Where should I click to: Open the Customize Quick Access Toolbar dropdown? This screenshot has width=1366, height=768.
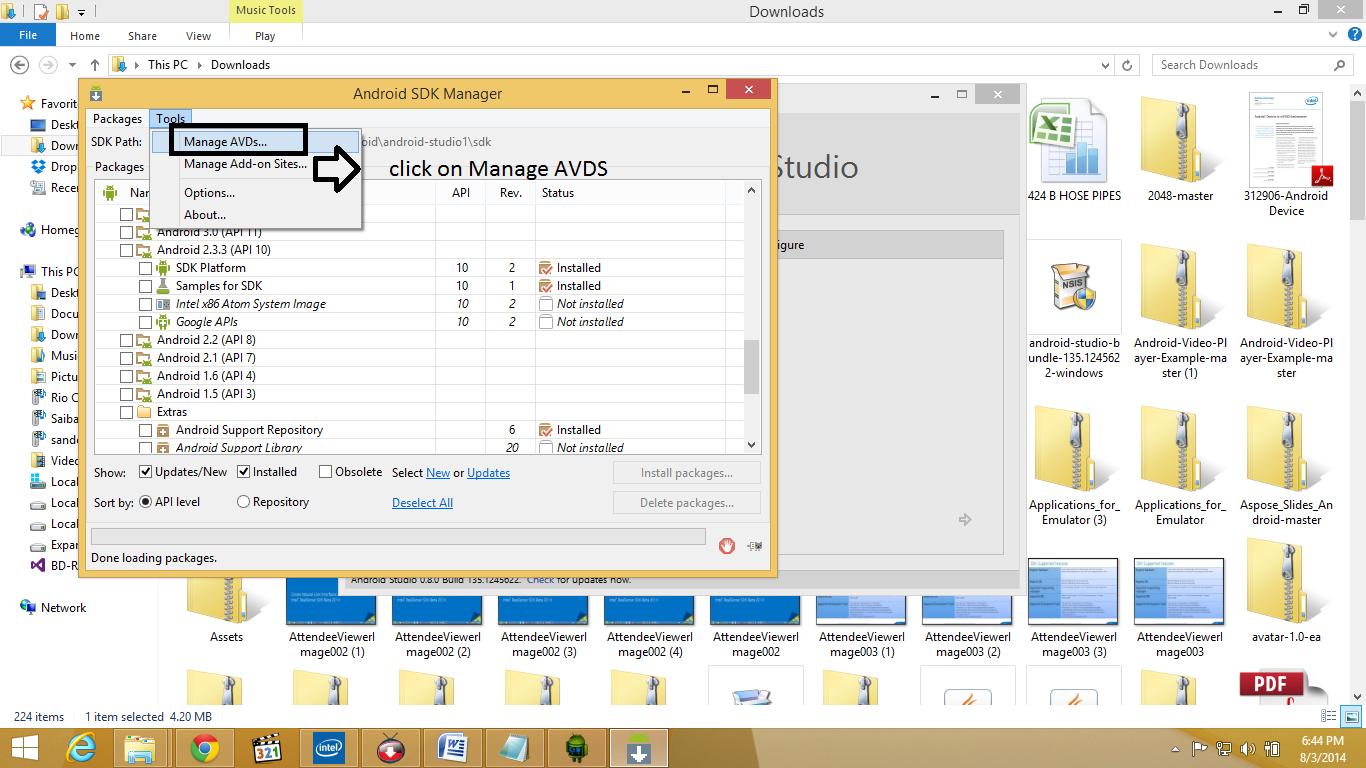[82, 13]
